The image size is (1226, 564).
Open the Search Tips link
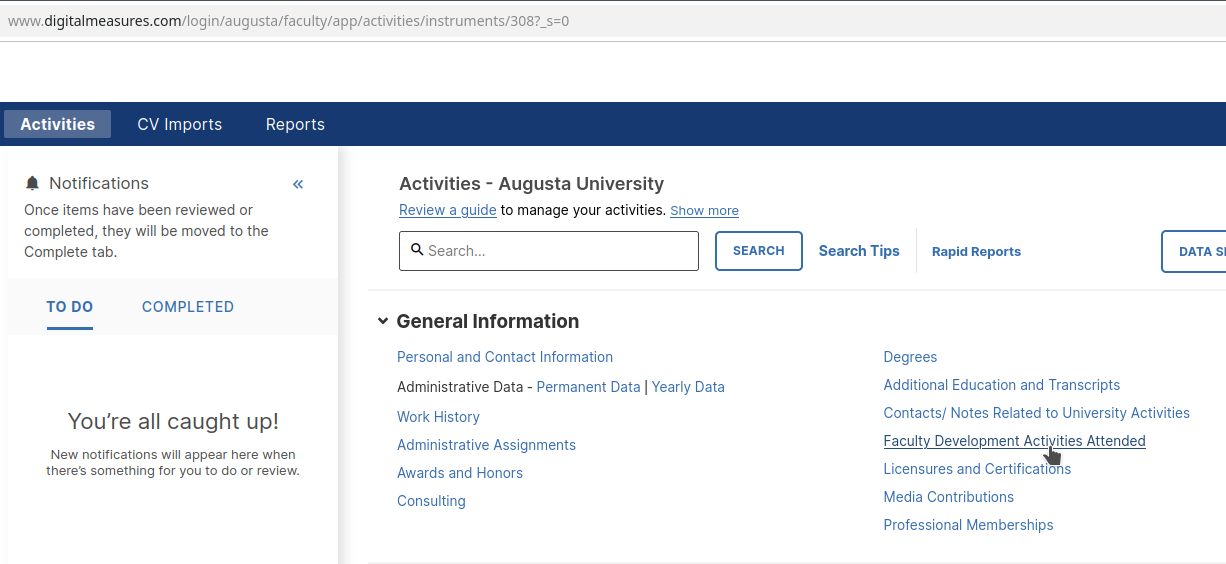(x=859, y=251)
